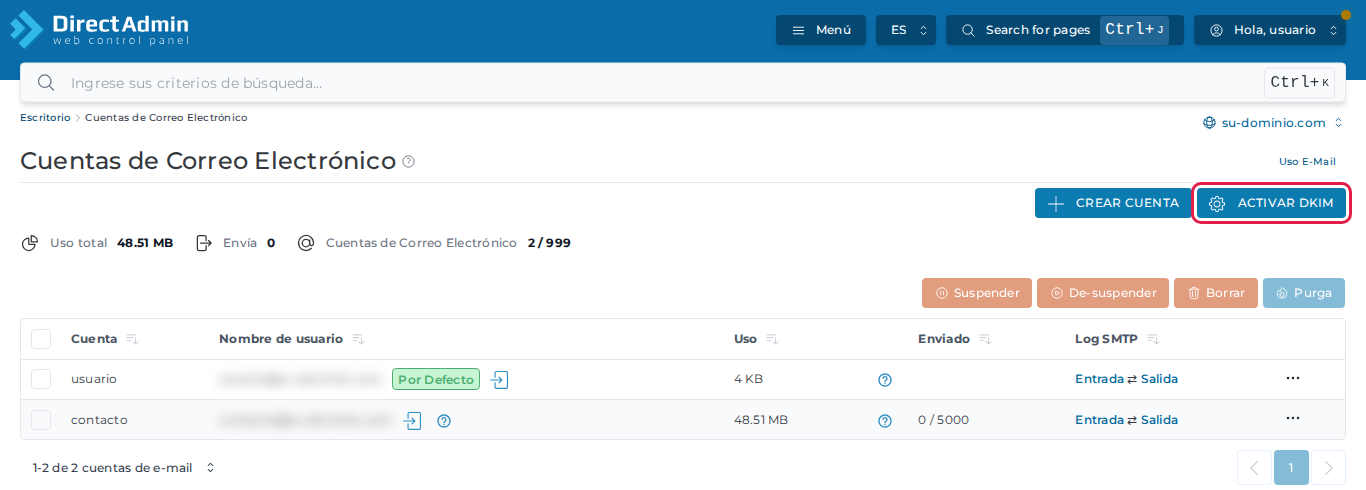Click the Por Defecto badge
1366x490 pixels.
pos(436,380)
